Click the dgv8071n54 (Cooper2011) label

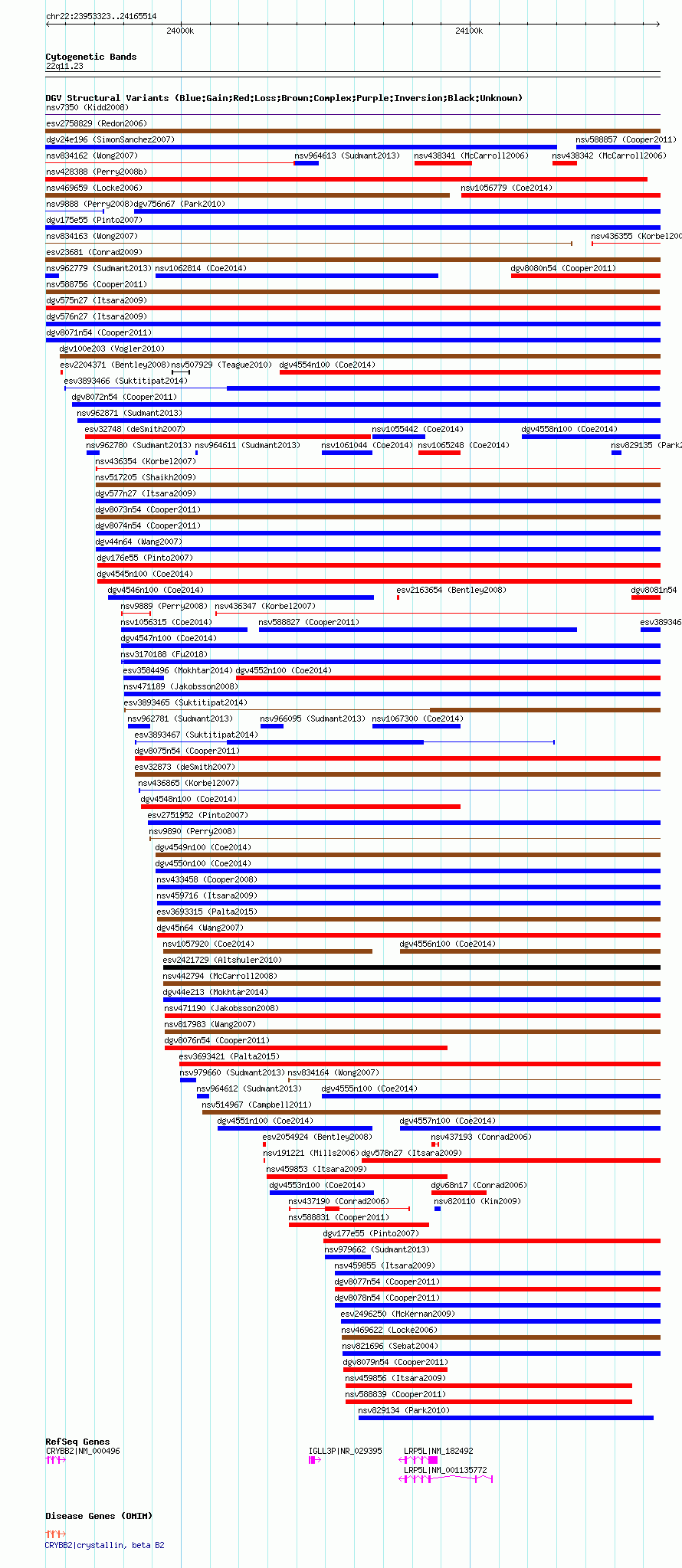coord(98,332)
